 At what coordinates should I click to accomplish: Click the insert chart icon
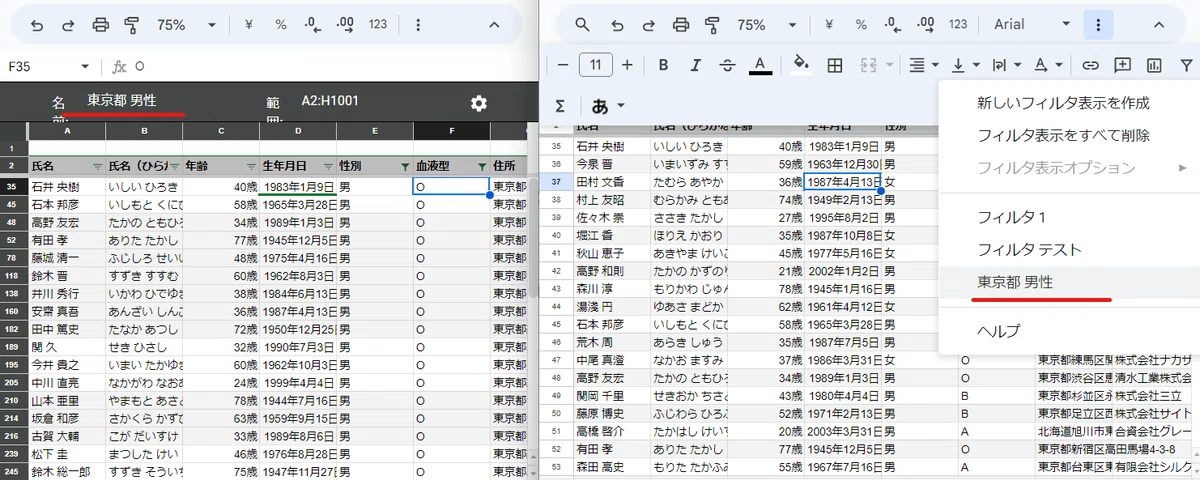coord(1155,65)
